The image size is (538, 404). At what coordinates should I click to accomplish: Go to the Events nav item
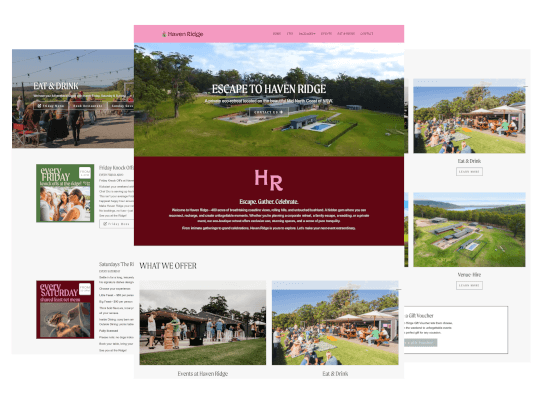point(326,34)
